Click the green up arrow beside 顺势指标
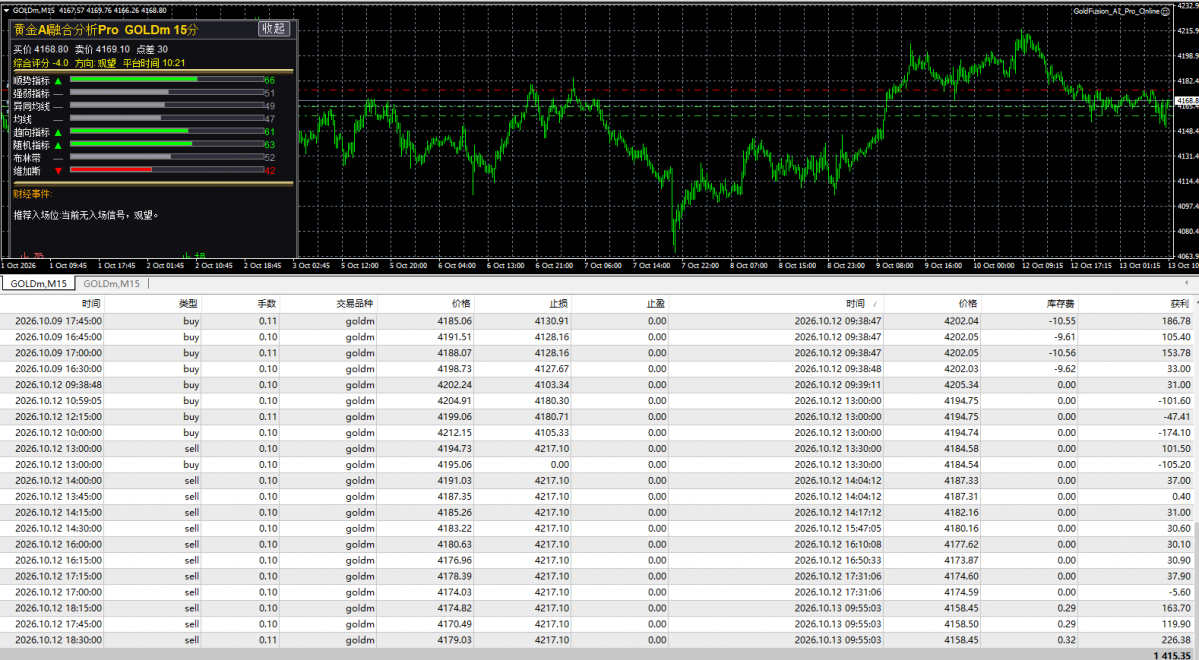This screenshot has height=660, width=1199. tap(58, 81)
